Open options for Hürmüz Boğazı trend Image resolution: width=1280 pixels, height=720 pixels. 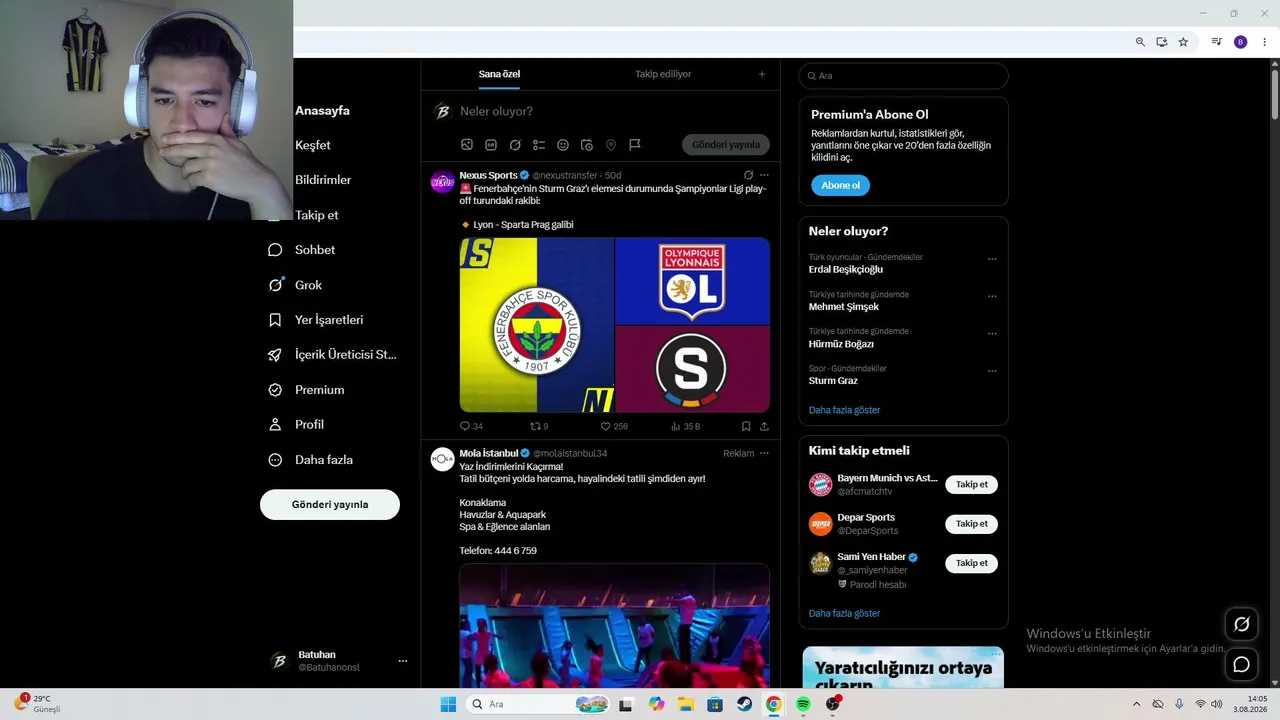click(x=992, y=333)
